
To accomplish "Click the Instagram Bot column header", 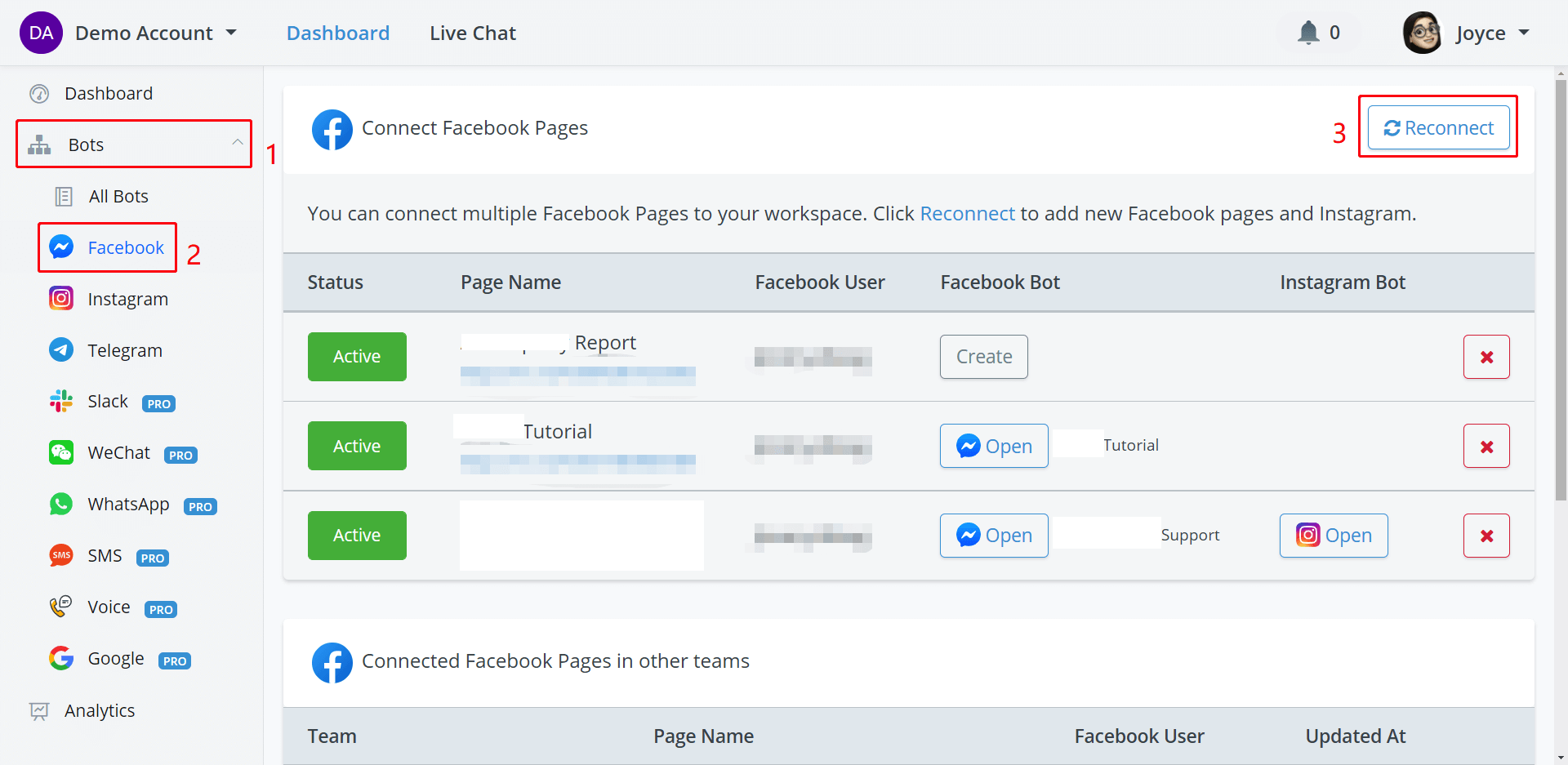I will (1343, 282).
